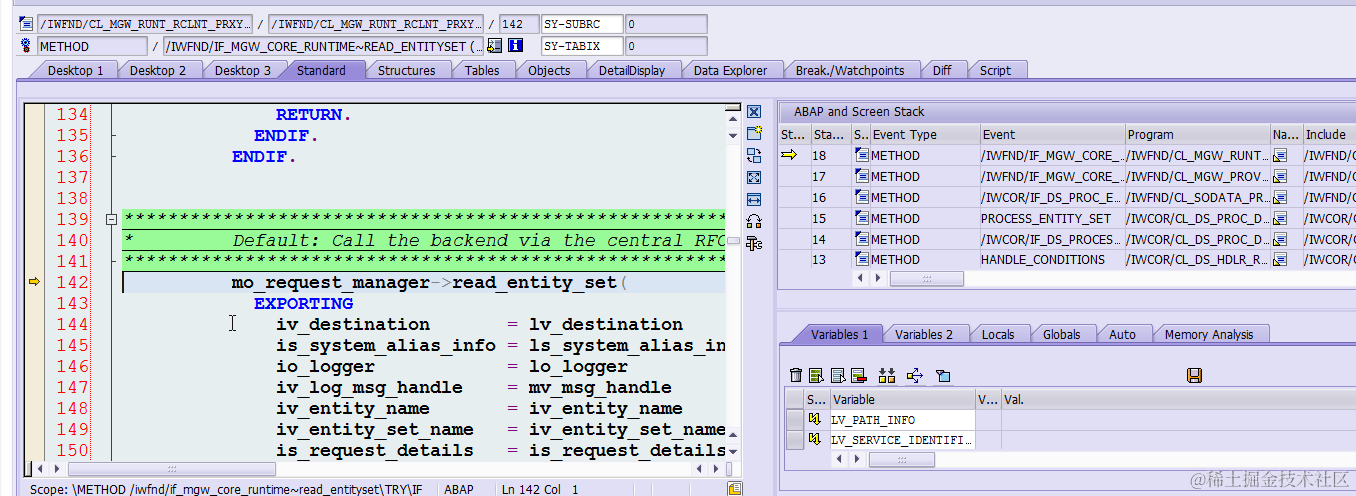The height and width of the screenshot is (496, 1356).
Task: Click the Program column header in stack
Action: 1196,134
